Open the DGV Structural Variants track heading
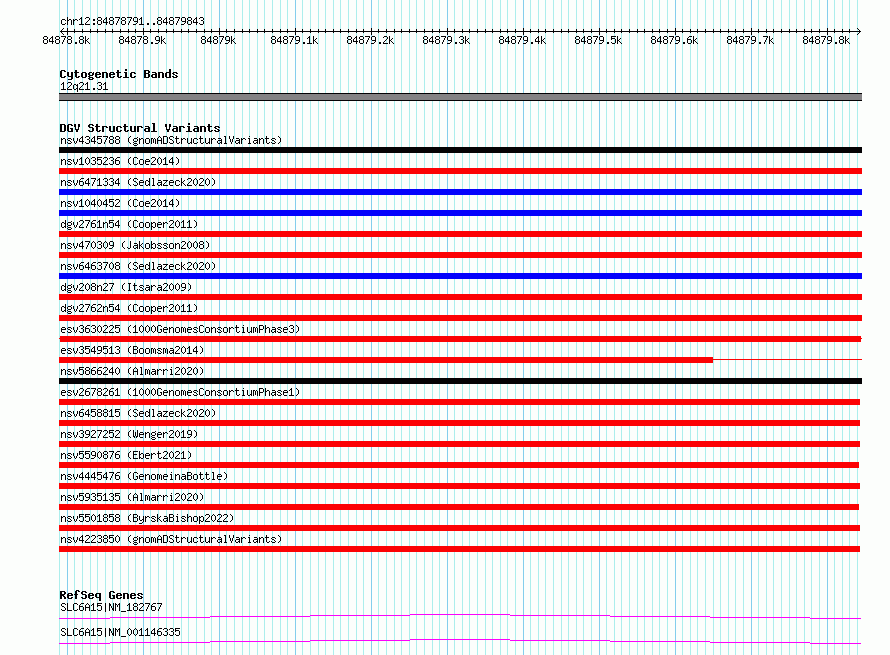Image resolution: width=890 pixels, height=655 pixels. pos(140,128)
